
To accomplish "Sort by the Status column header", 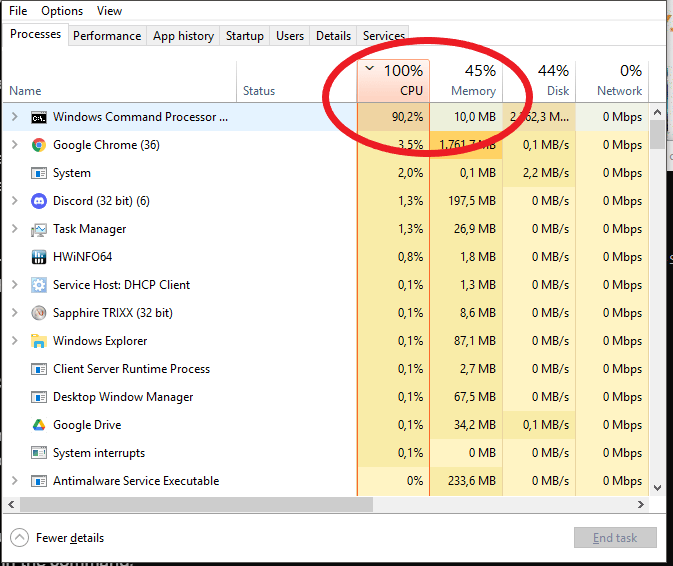I will (297, 82).
